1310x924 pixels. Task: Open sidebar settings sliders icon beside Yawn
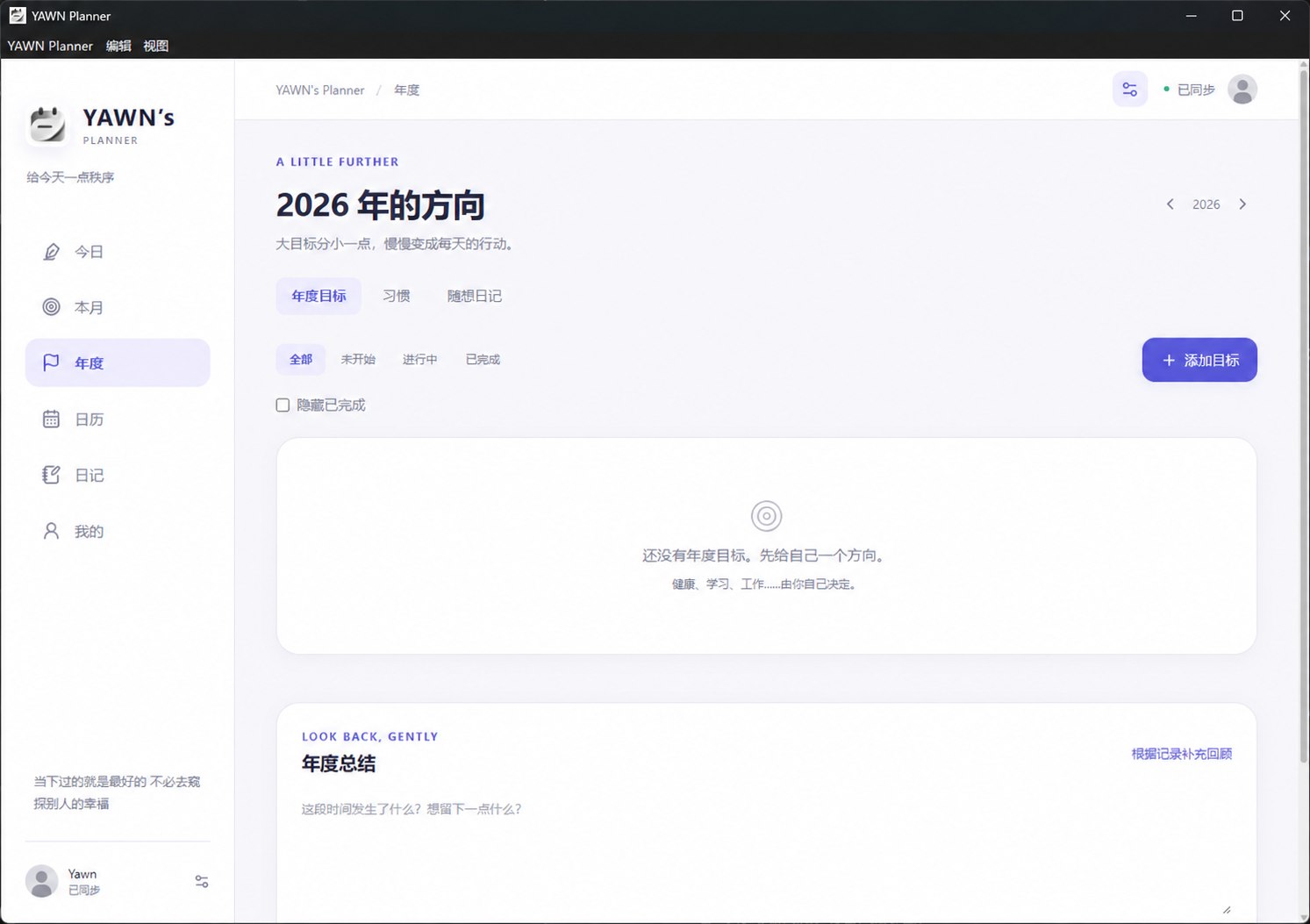tap(202, 881)
